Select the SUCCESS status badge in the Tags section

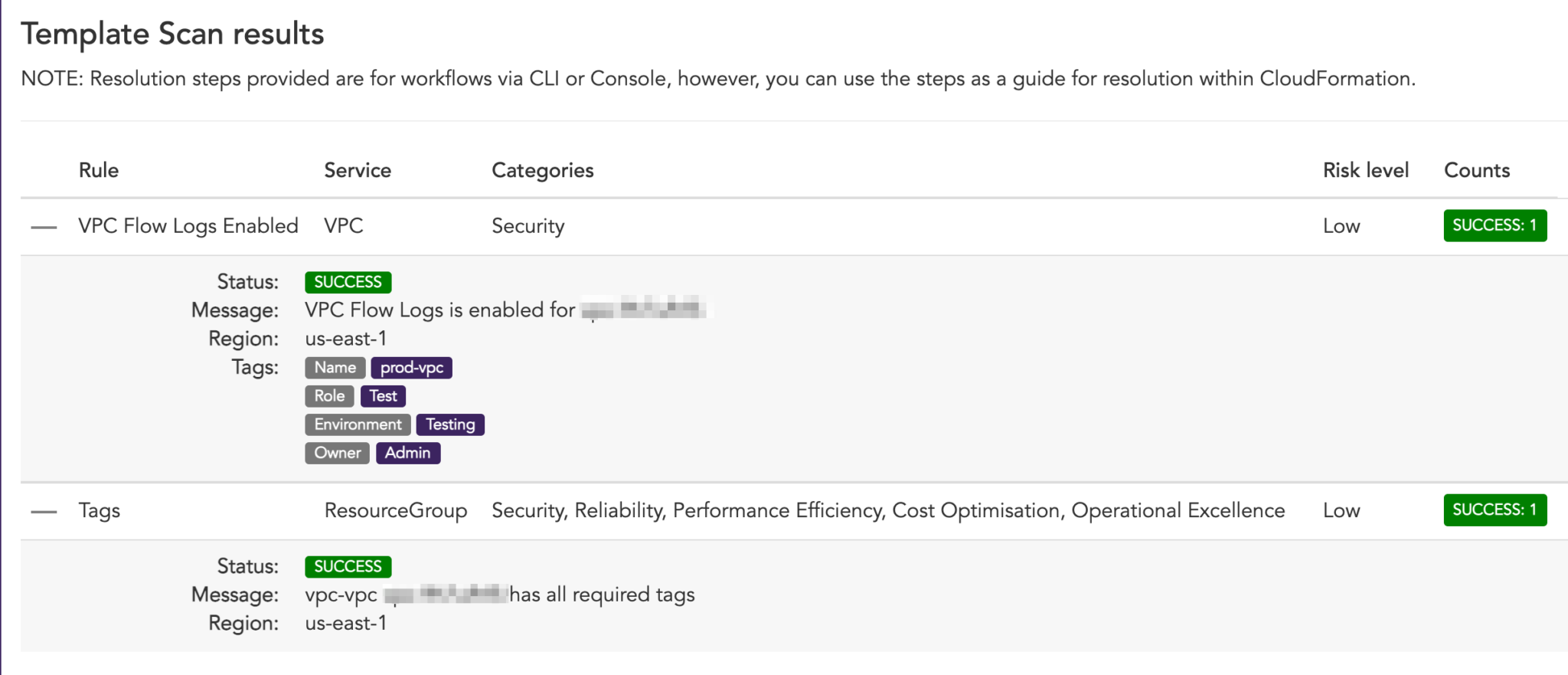pyautogui.click(x=348, y=566)
